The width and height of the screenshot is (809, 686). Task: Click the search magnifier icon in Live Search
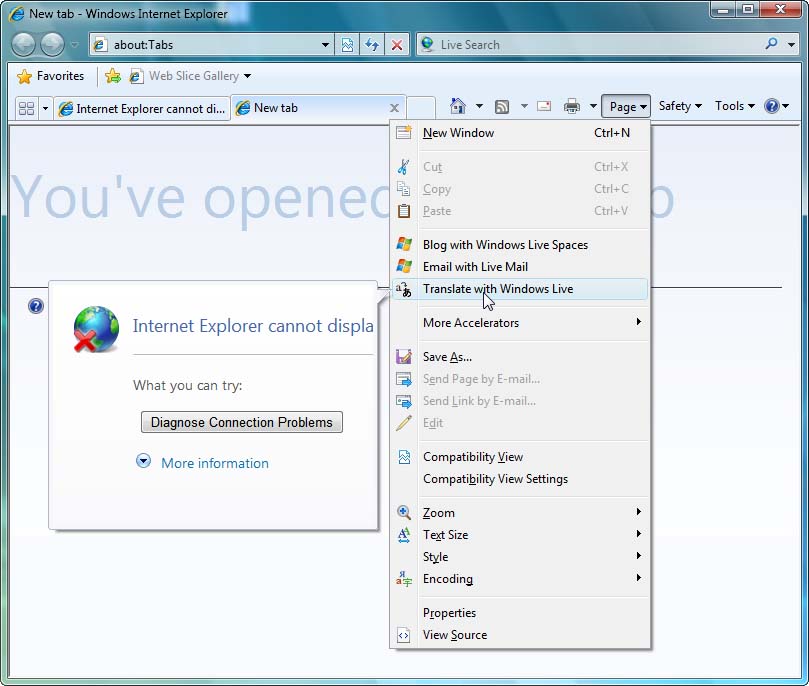771,44
